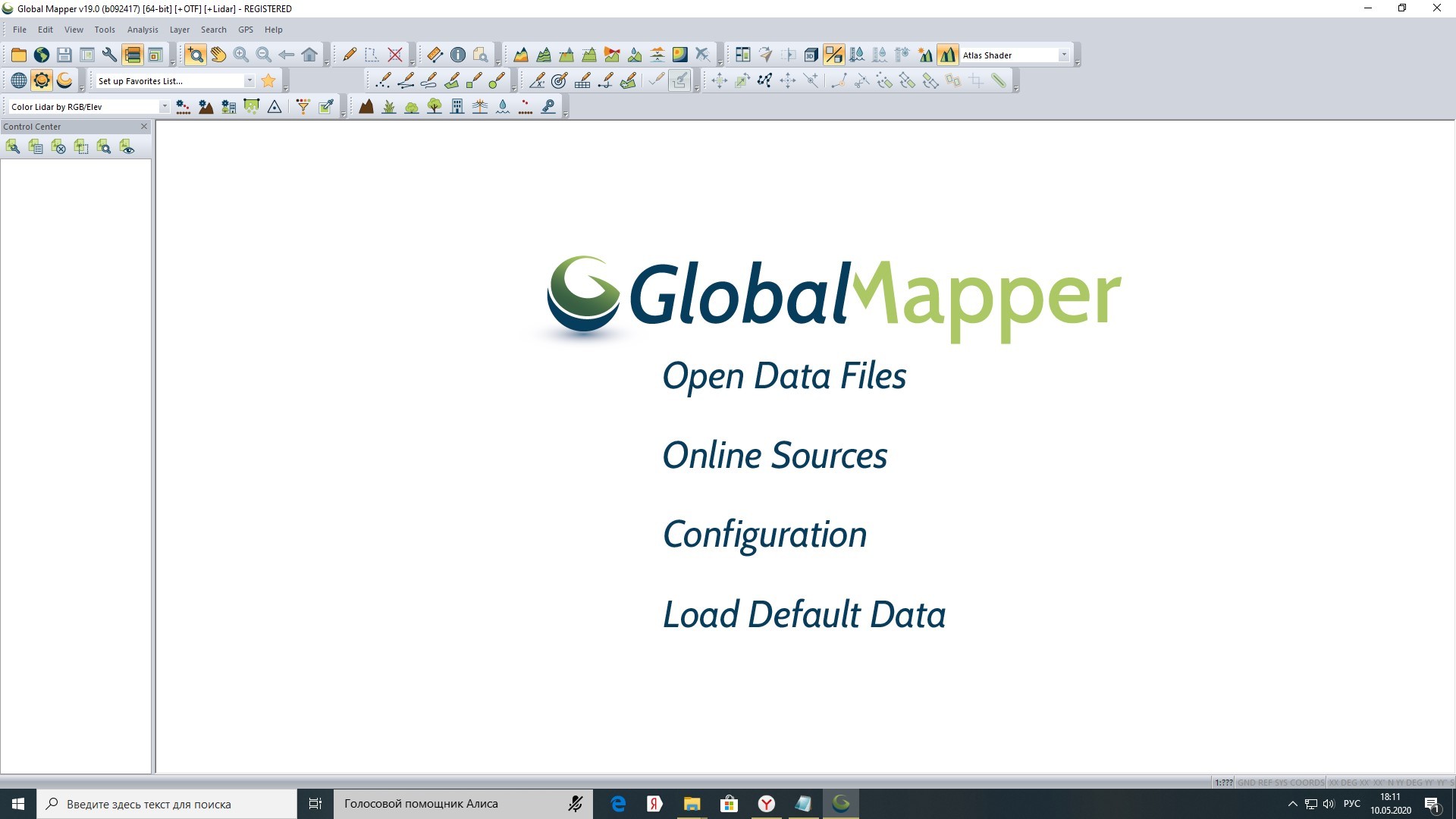Toggle layer visibility eye icon in Control Center
Image resolution: width=1456 pixels, height=819 pixels.
(127, 147)
